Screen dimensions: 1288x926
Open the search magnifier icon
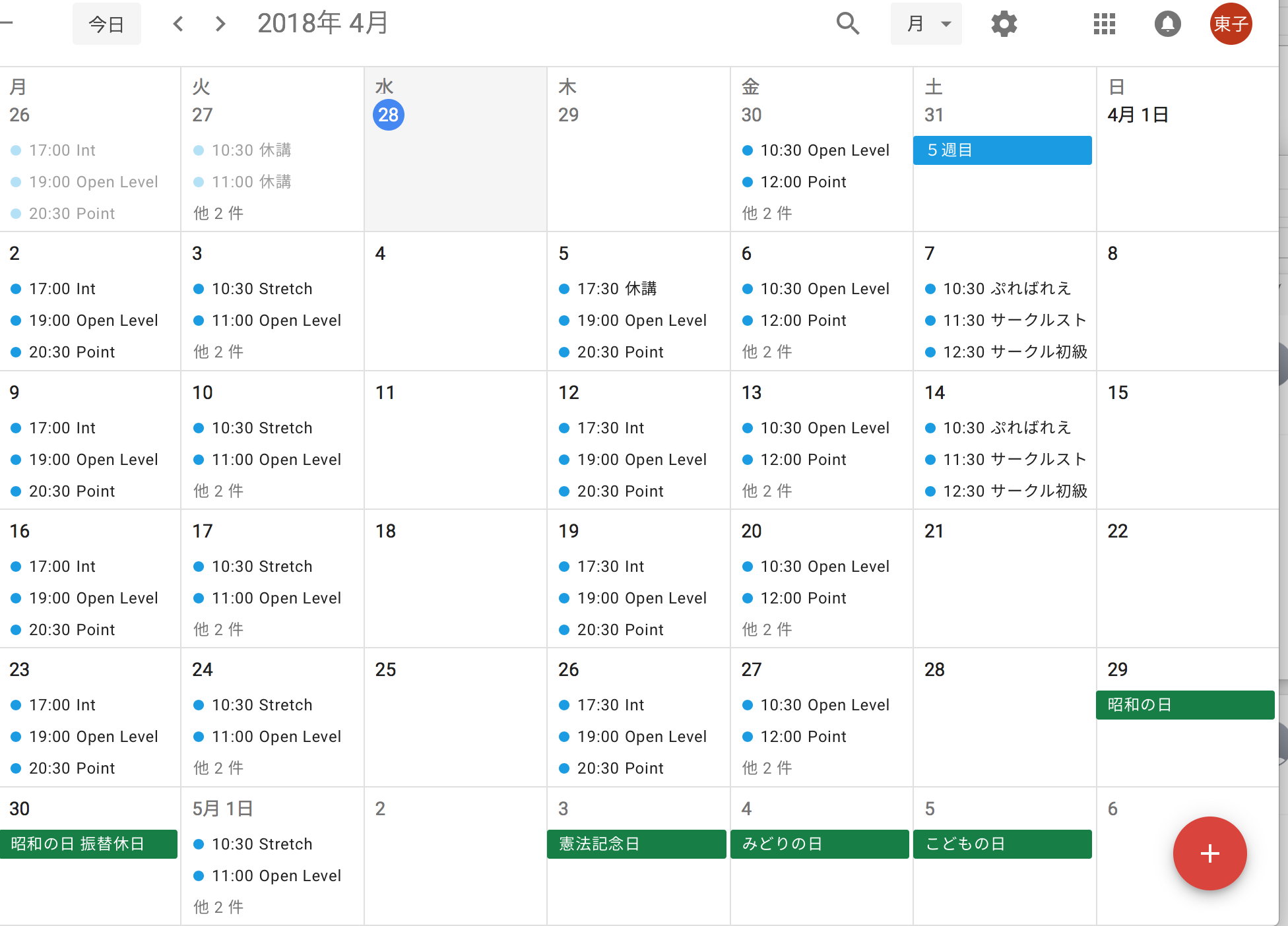tap(847, 24)
